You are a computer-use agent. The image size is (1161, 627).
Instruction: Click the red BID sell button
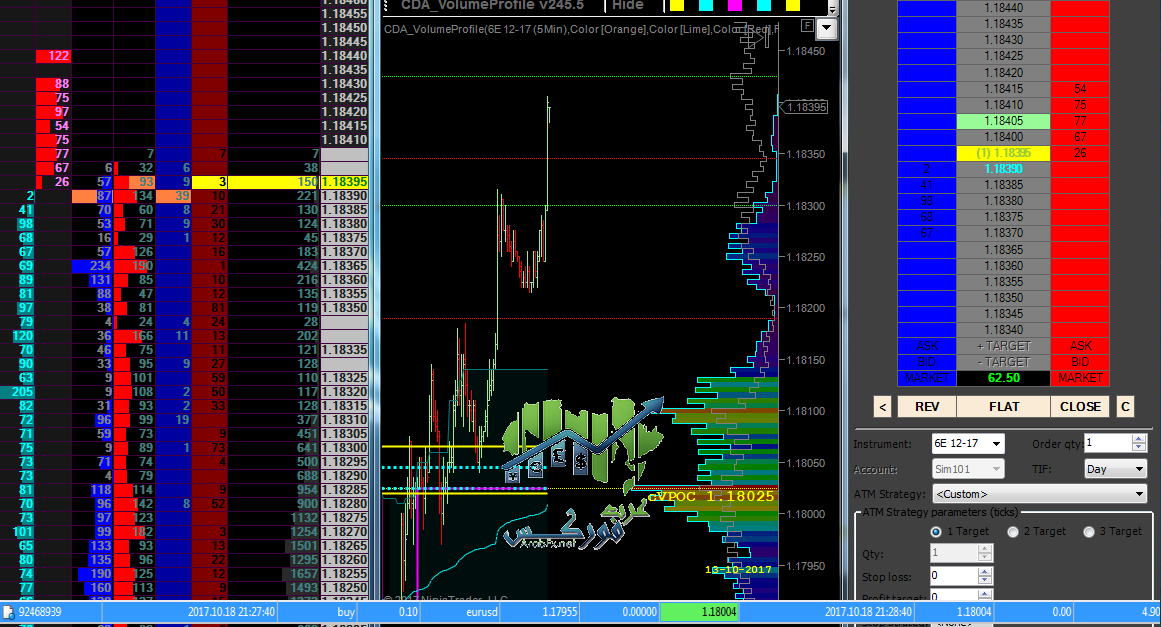[1080, 362]
